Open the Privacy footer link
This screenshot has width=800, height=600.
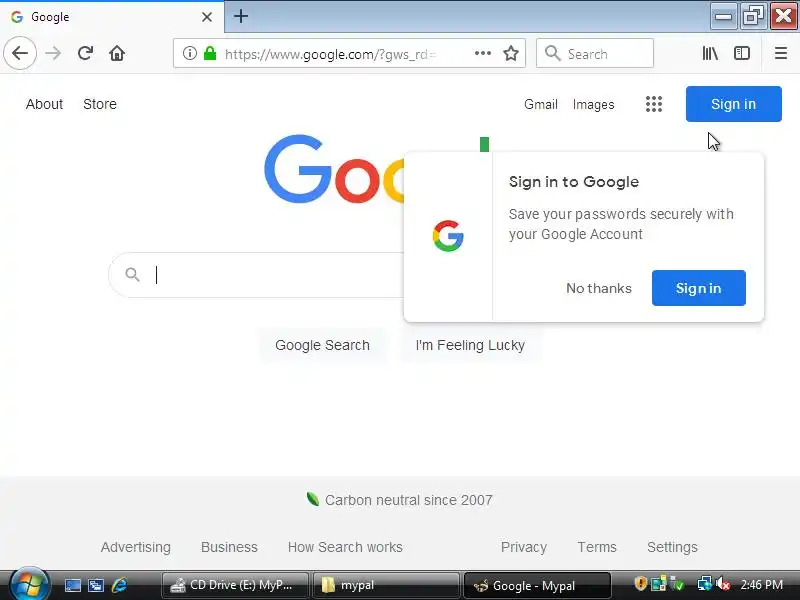coord(524,547)
